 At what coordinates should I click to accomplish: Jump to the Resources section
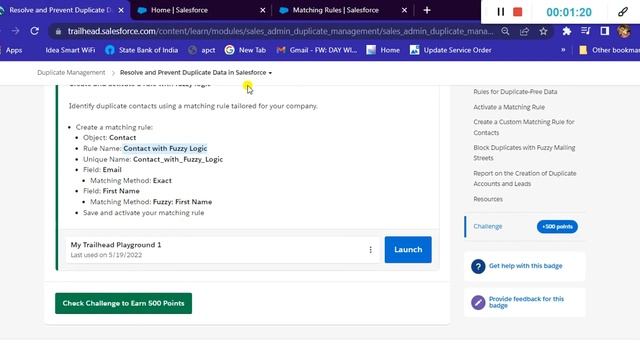coord(488,199)
